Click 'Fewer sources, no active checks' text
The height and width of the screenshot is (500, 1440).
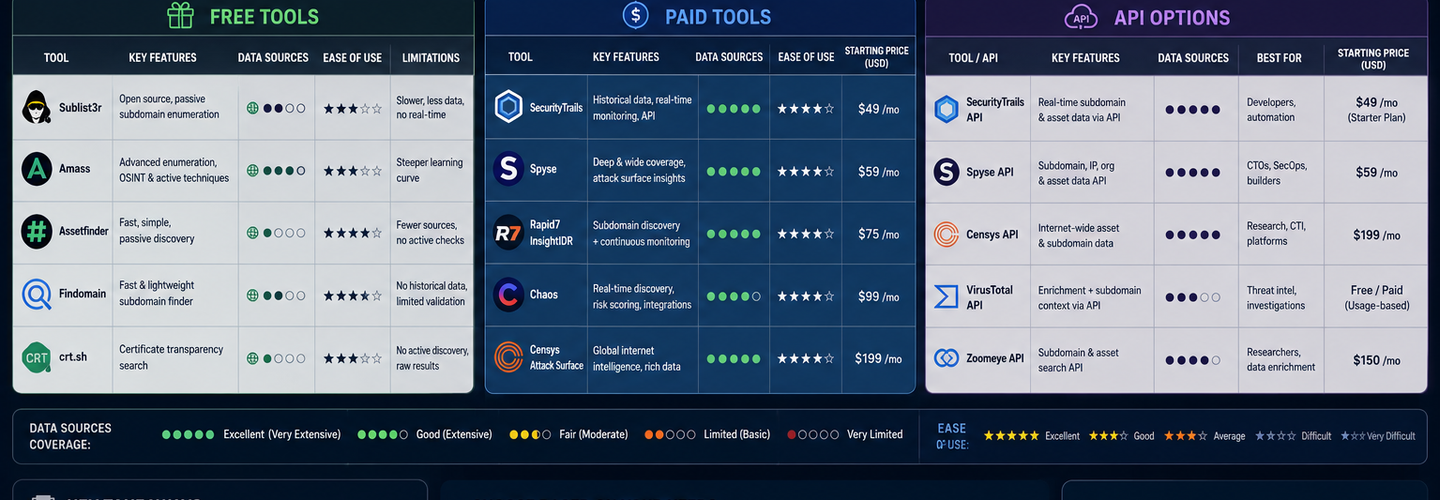pos(430,232)
